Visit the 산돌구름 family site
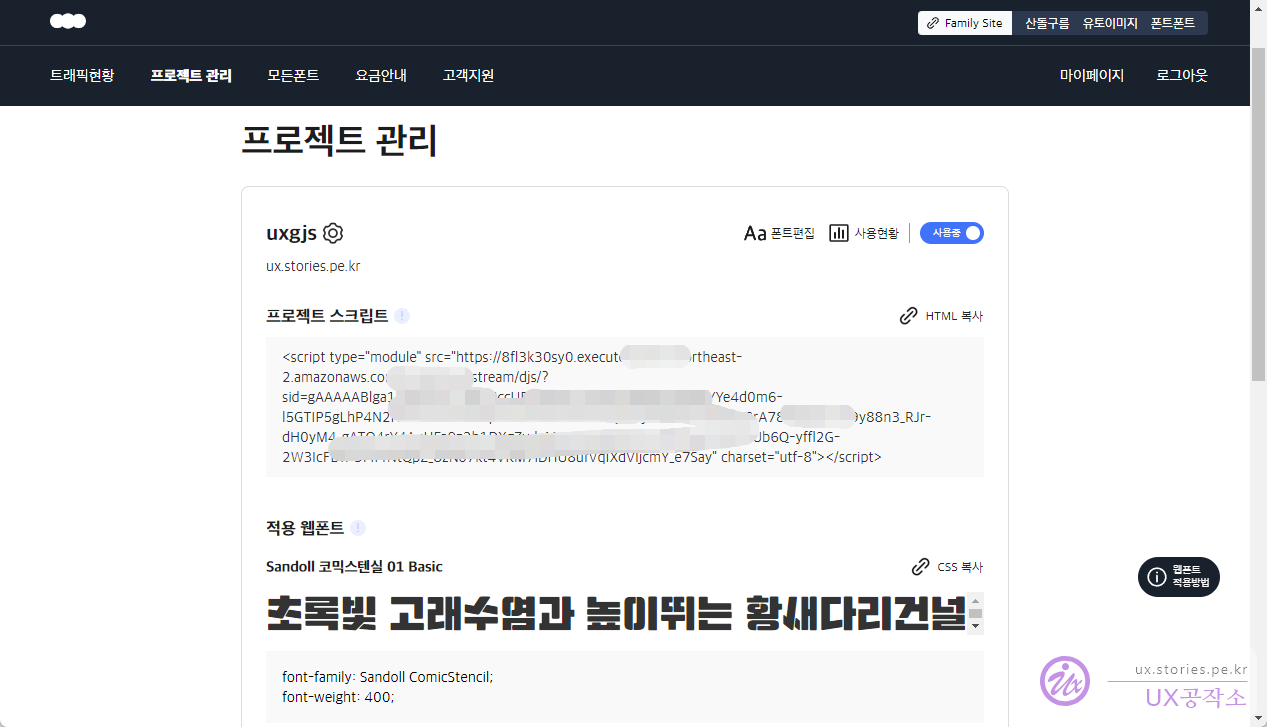 [1047, 23]
